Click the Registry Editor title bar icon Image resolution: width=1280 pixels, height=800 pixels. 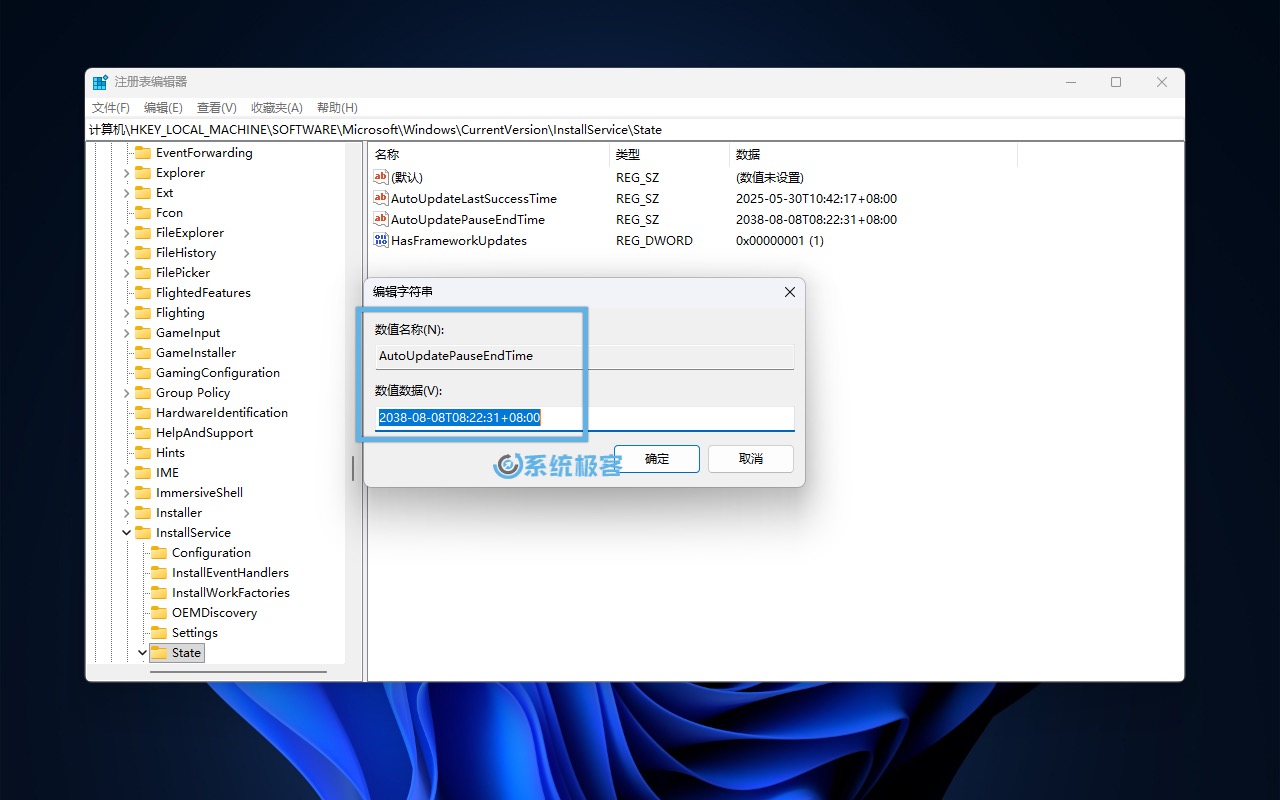pos(99,81)
